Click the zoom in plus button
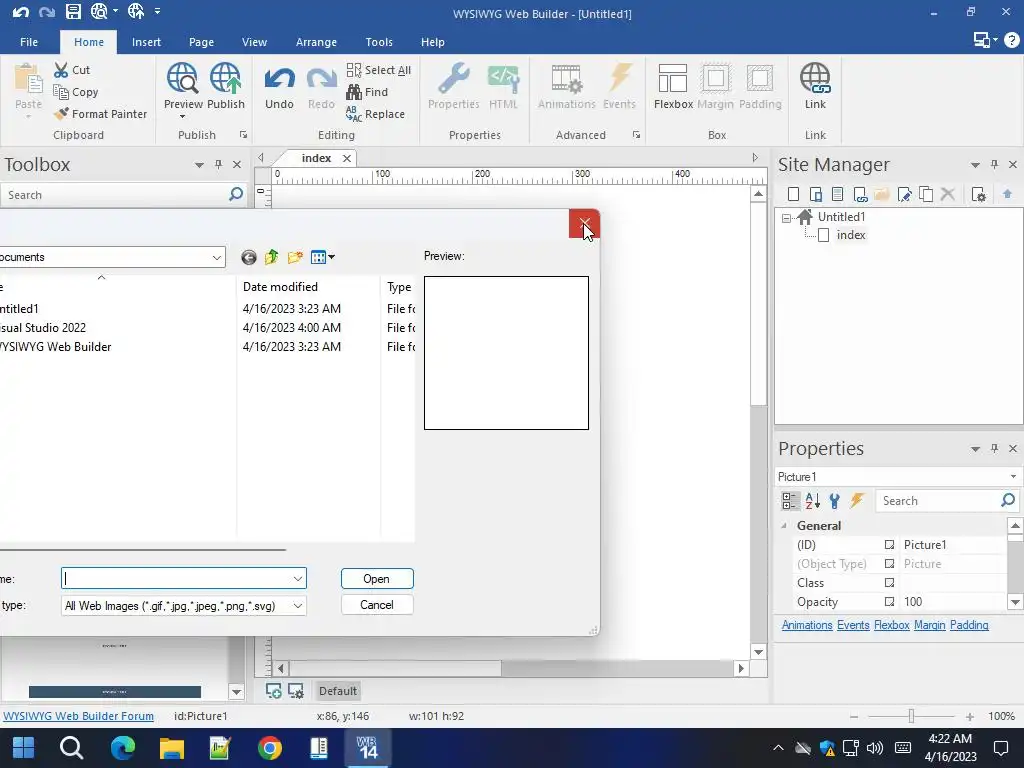Image resolution: width=1024 pixels, height=768 pixels. (x=970, y=716)
